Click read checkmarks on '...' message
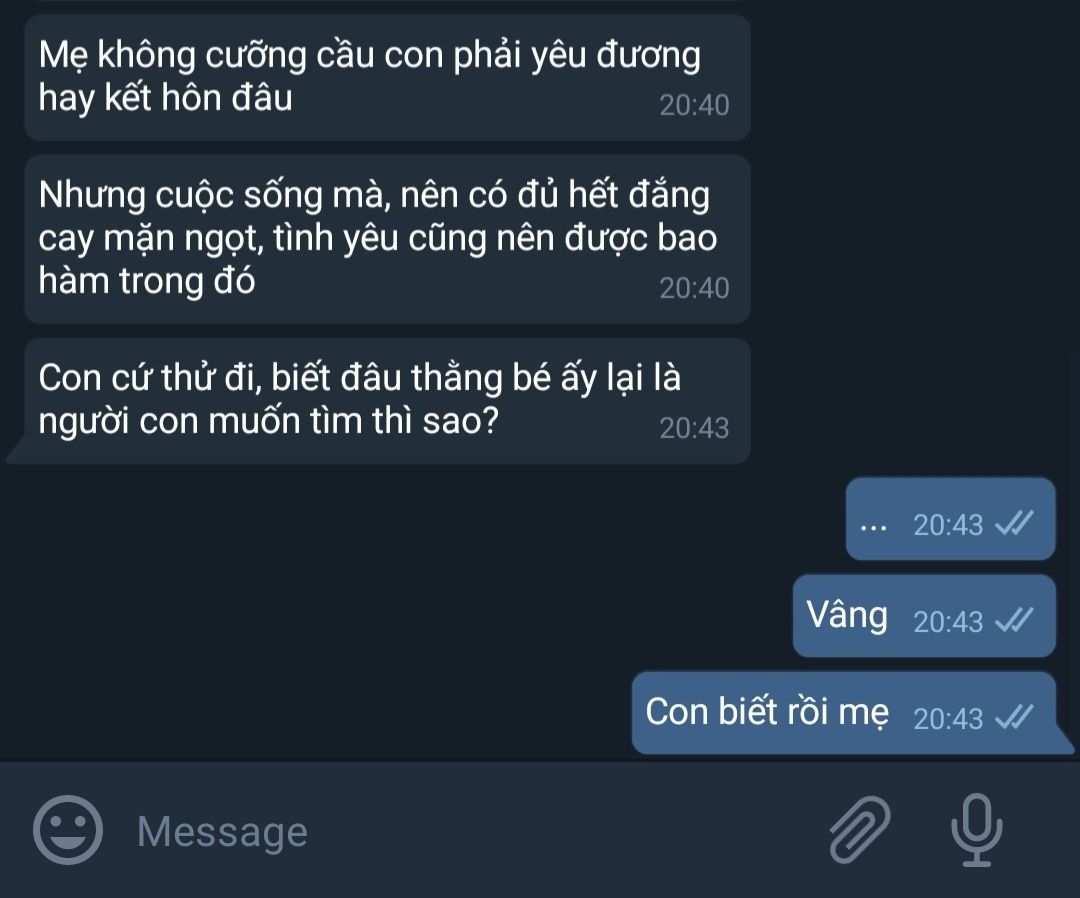This screenshot has width=1080, height=898. click(1015, 523)
